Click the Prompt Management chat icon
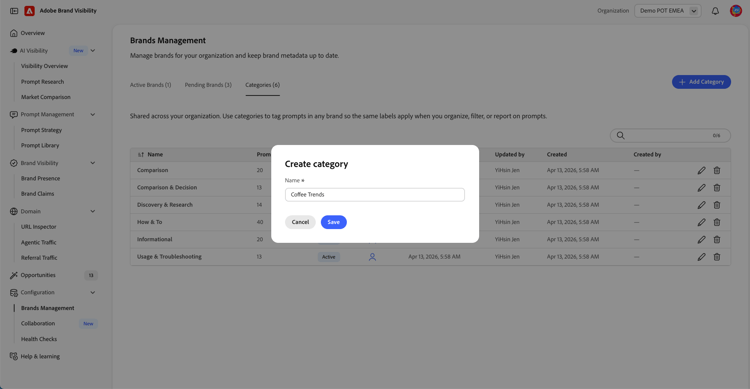This screenshot has width=750, height=389. (x=13, y=114)
